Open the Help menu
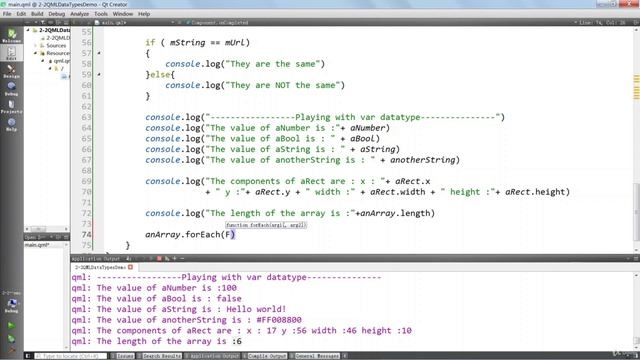 tap(144, 14)
